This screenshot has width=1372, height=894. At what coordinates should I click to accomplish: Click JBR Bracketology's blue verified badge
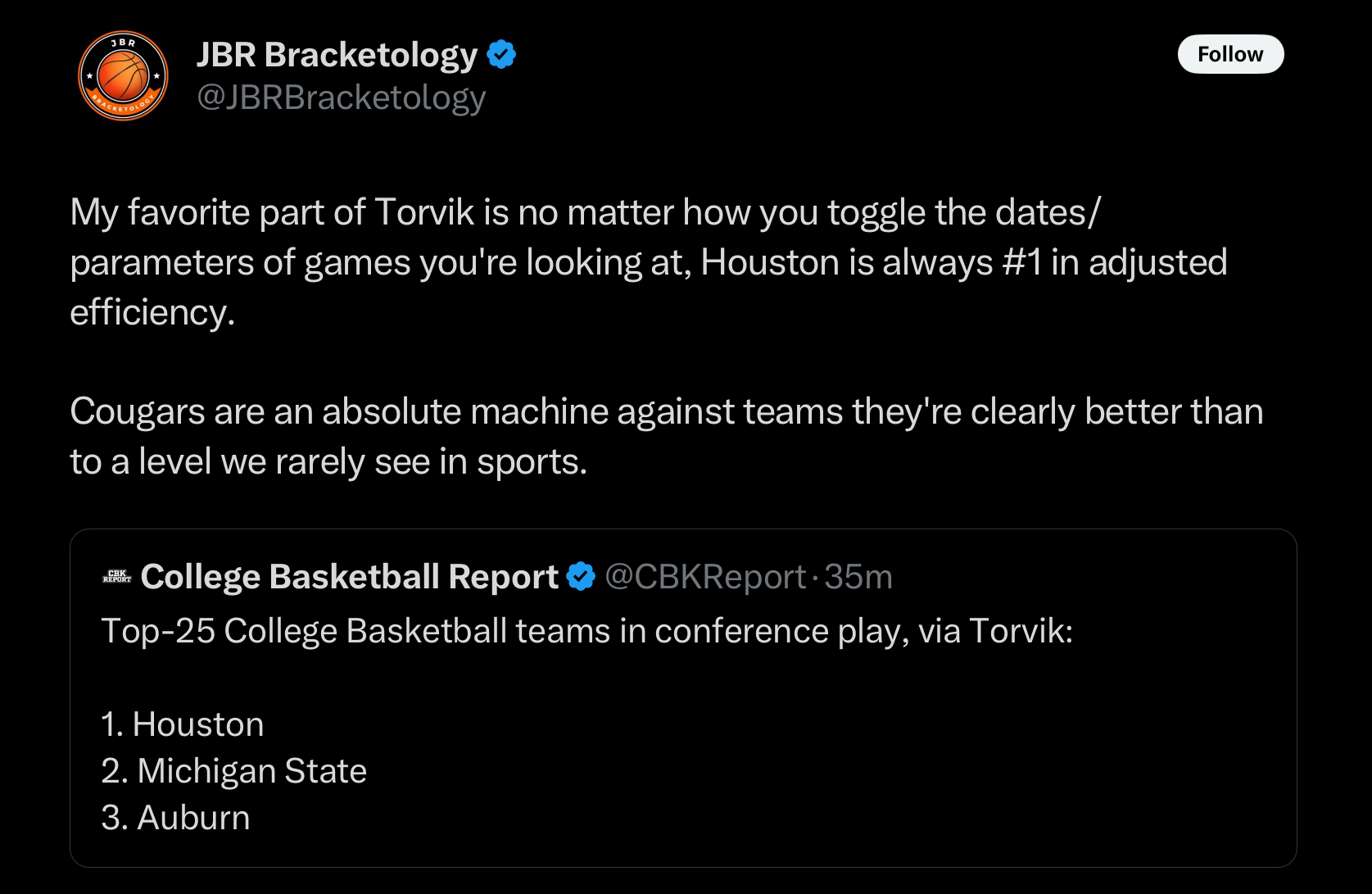[501, 55]
